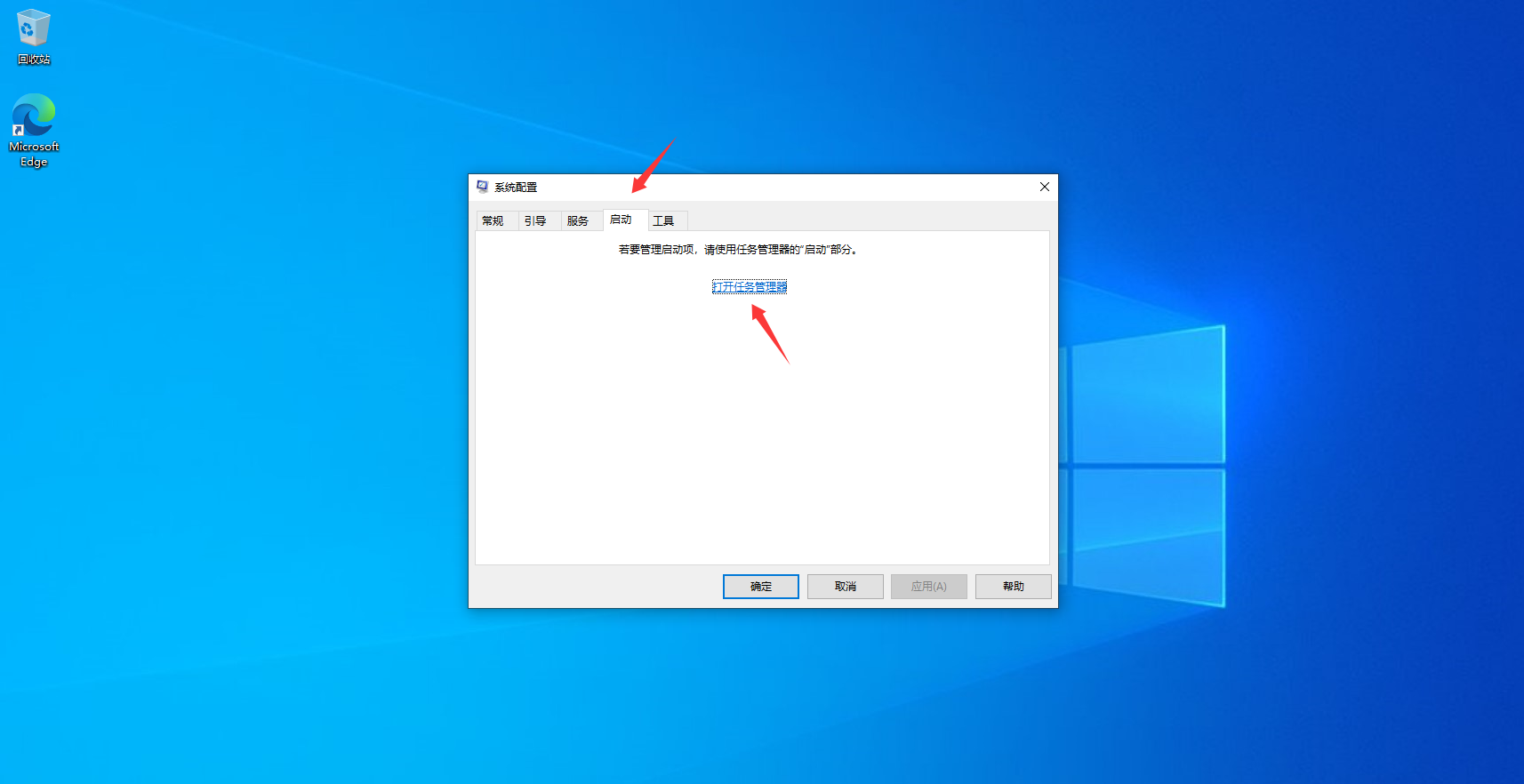The height and width of the screenshot is (784, 1524).
Task: Click the Windows logo on the wallpaper
Action: (1147, 464)
